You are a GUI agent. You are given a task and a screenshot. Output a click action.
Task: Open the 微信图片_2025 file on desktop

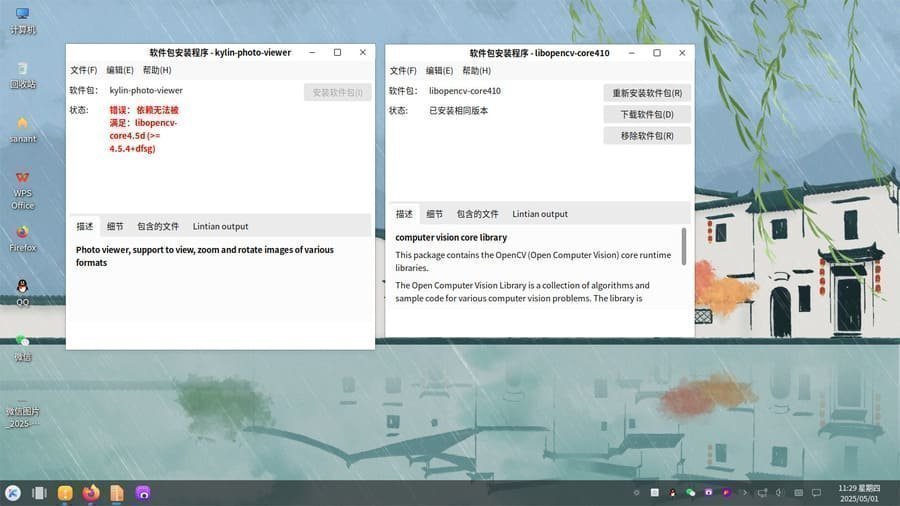22,414
